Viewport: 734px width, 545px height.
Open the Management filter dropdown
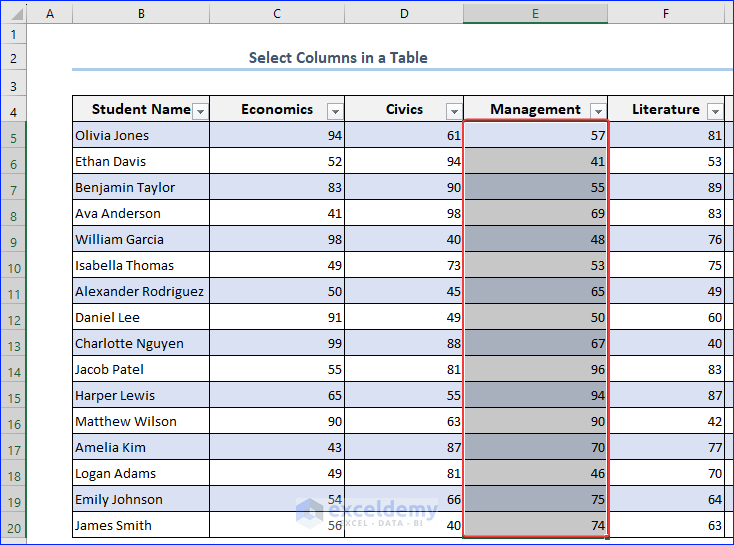point(598,111)
